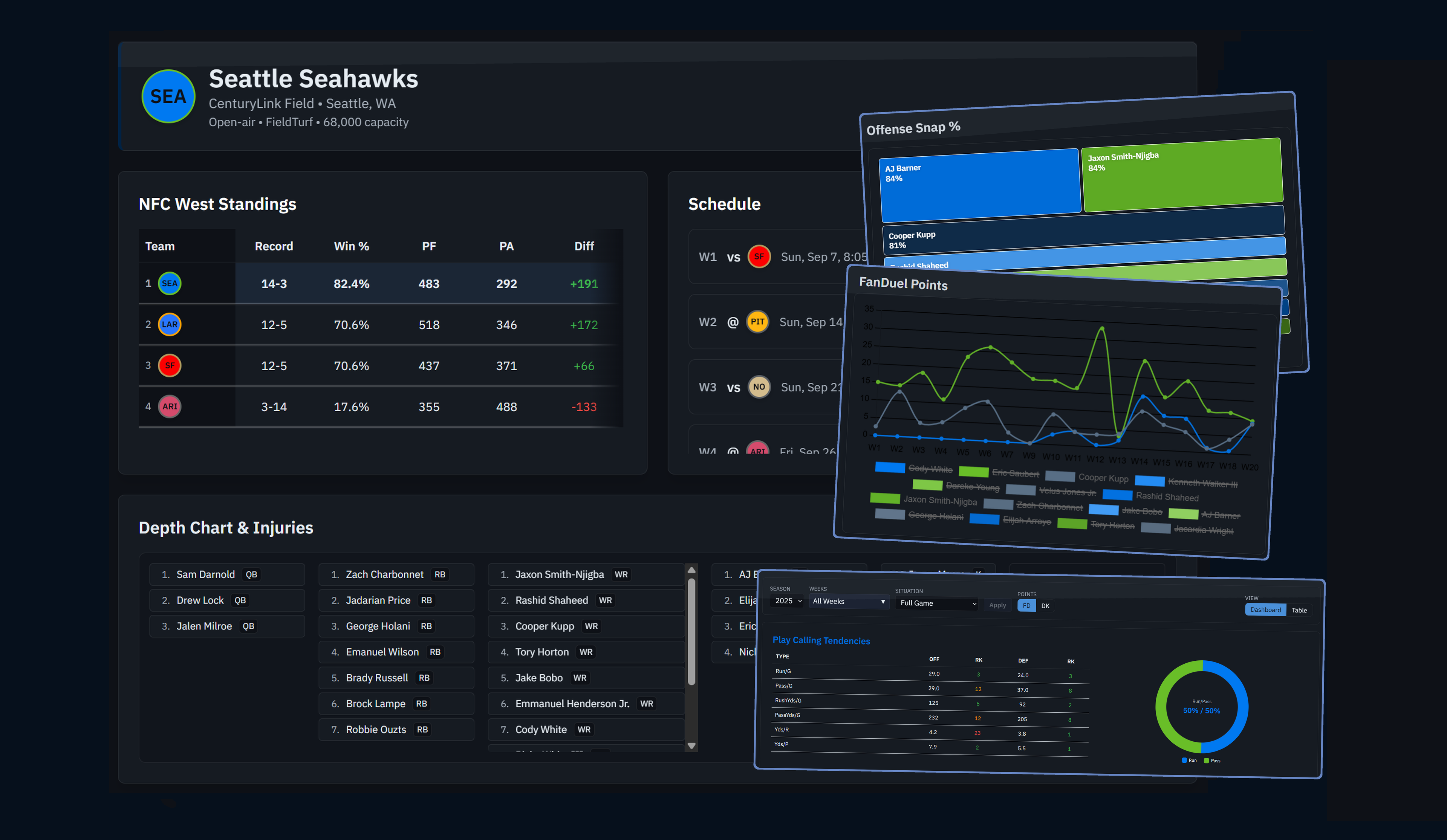This screenshot has width=1447, height=840.
Task: Toggle Tory Horton series in FanDuel legend
Action: click(1095, 524)
